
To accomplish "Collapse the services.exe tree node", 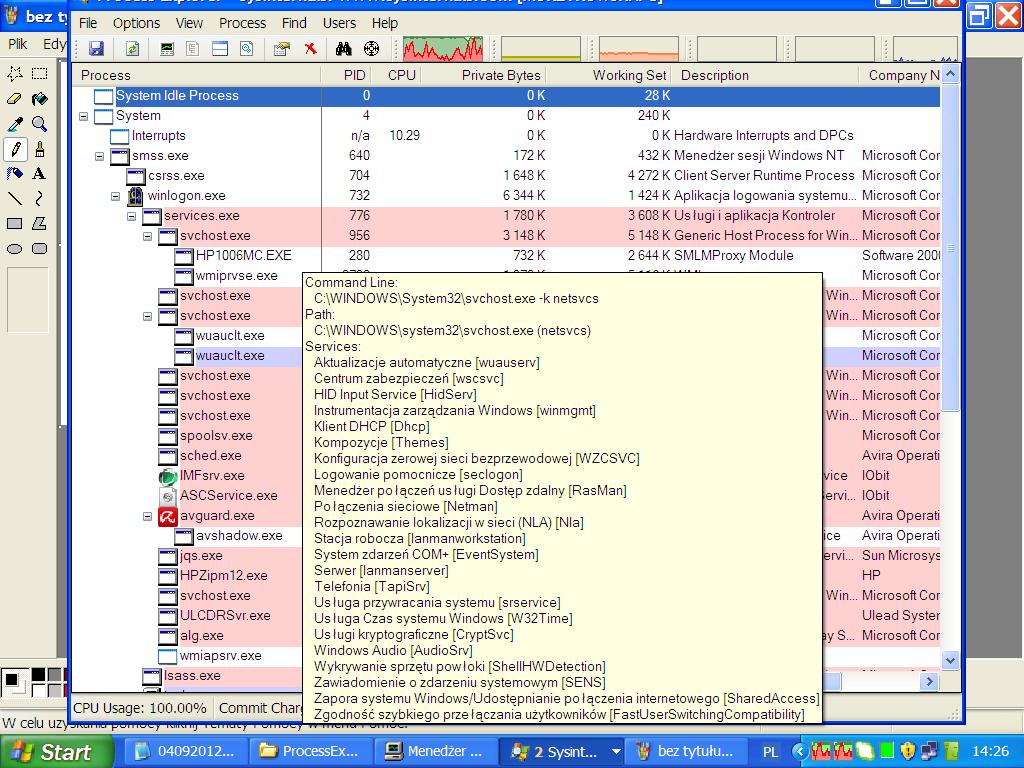I will [x=131, y=216].
